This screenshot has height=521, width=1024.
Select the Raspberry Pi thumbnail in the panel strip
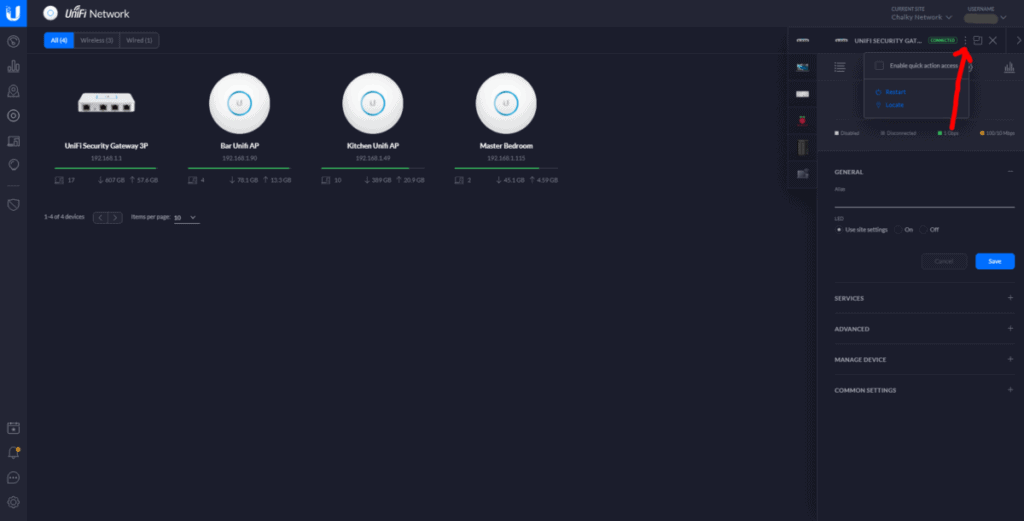(x=803, y=120)
